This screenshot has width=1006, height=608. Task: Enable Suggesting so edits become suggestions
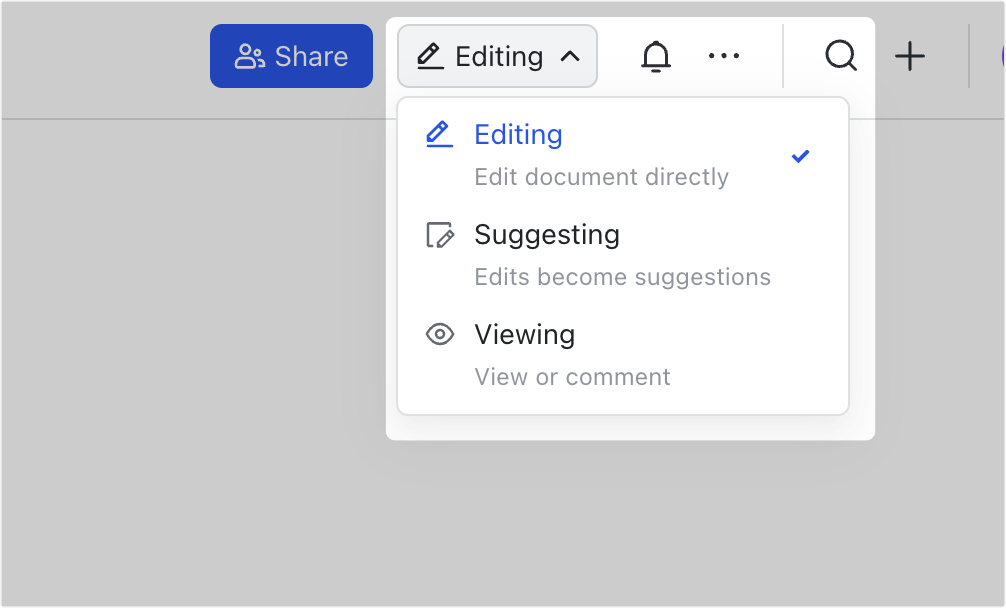547,234
